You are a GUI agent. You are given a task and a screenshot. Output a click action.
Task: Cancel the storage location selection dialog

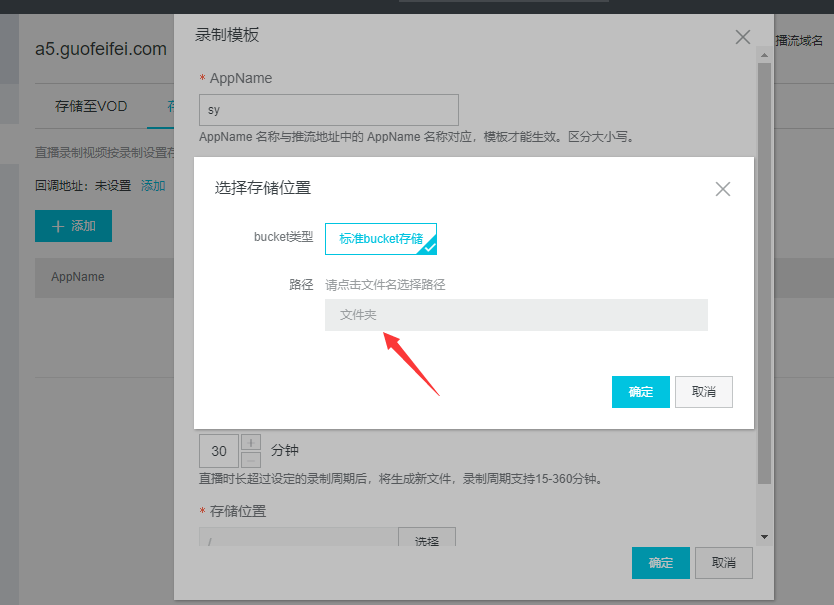click(703, 392)
